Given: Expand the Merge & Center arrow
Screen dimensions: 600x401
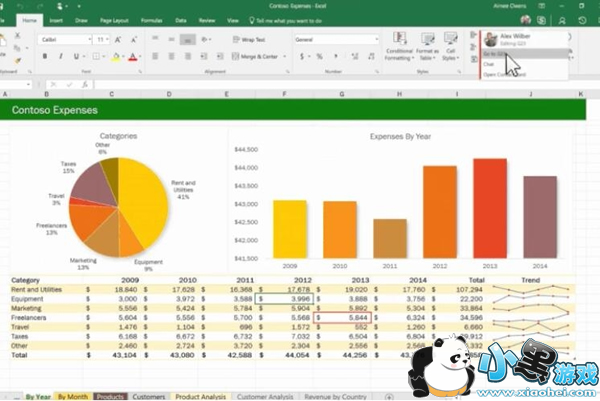Looking at the screenshot, I should (285, 57).
